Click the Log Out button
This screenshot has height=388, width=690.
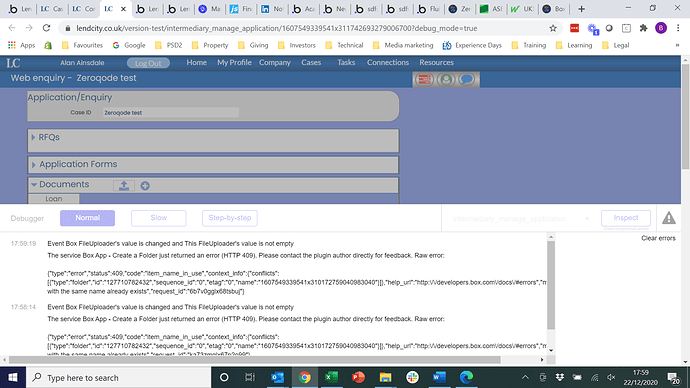pyautogui.click(x=148, y=63)
